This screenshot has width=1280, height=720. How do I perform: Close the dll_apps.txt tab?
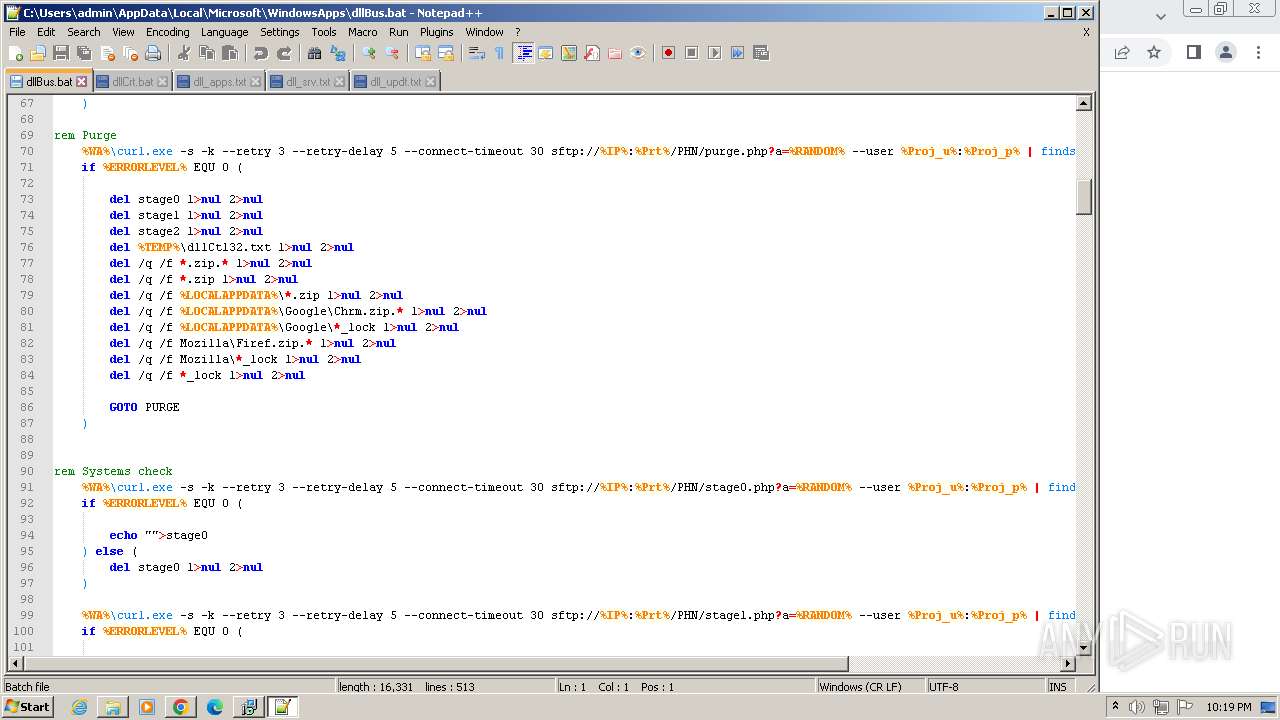(x=255, y=82)
